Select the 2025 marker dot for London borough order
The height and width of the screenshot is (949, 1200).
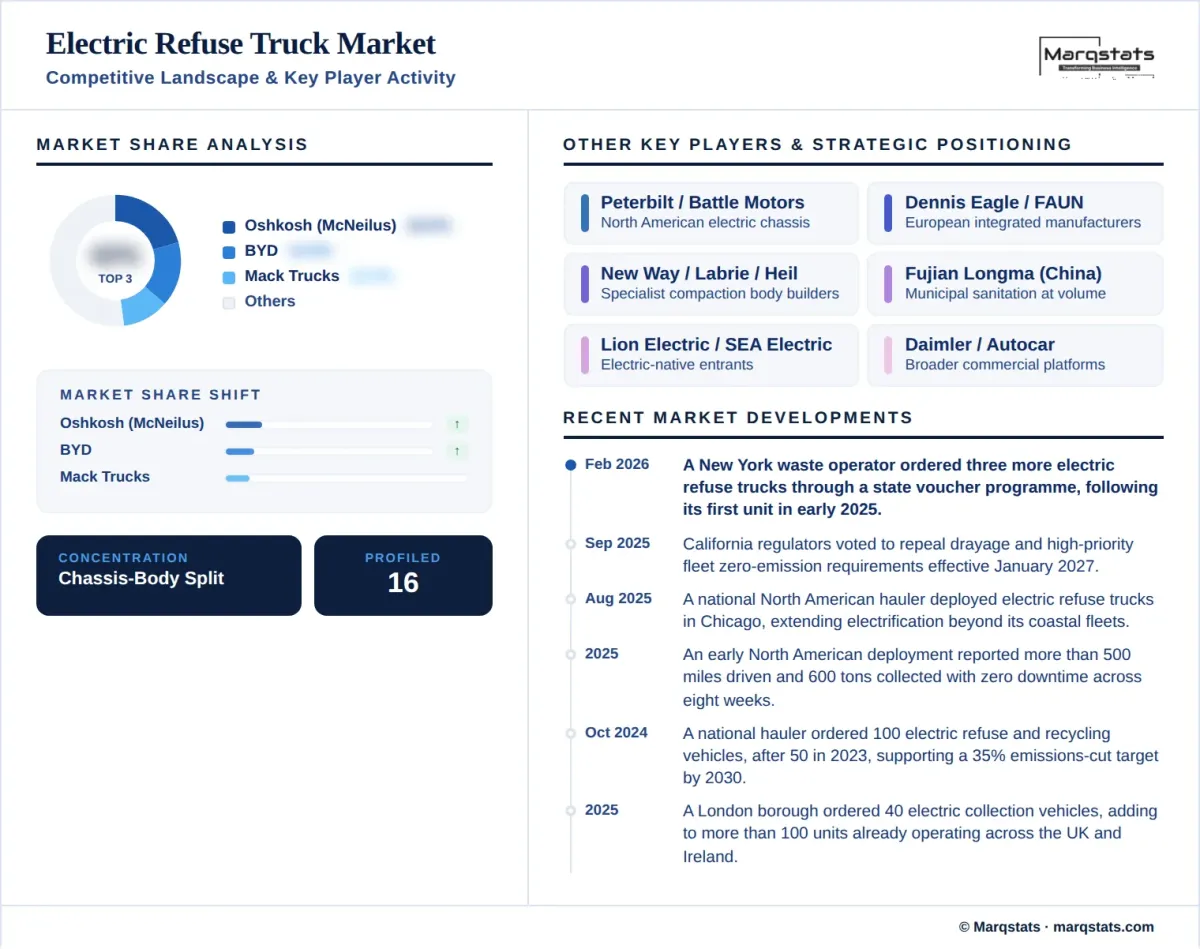570,810
